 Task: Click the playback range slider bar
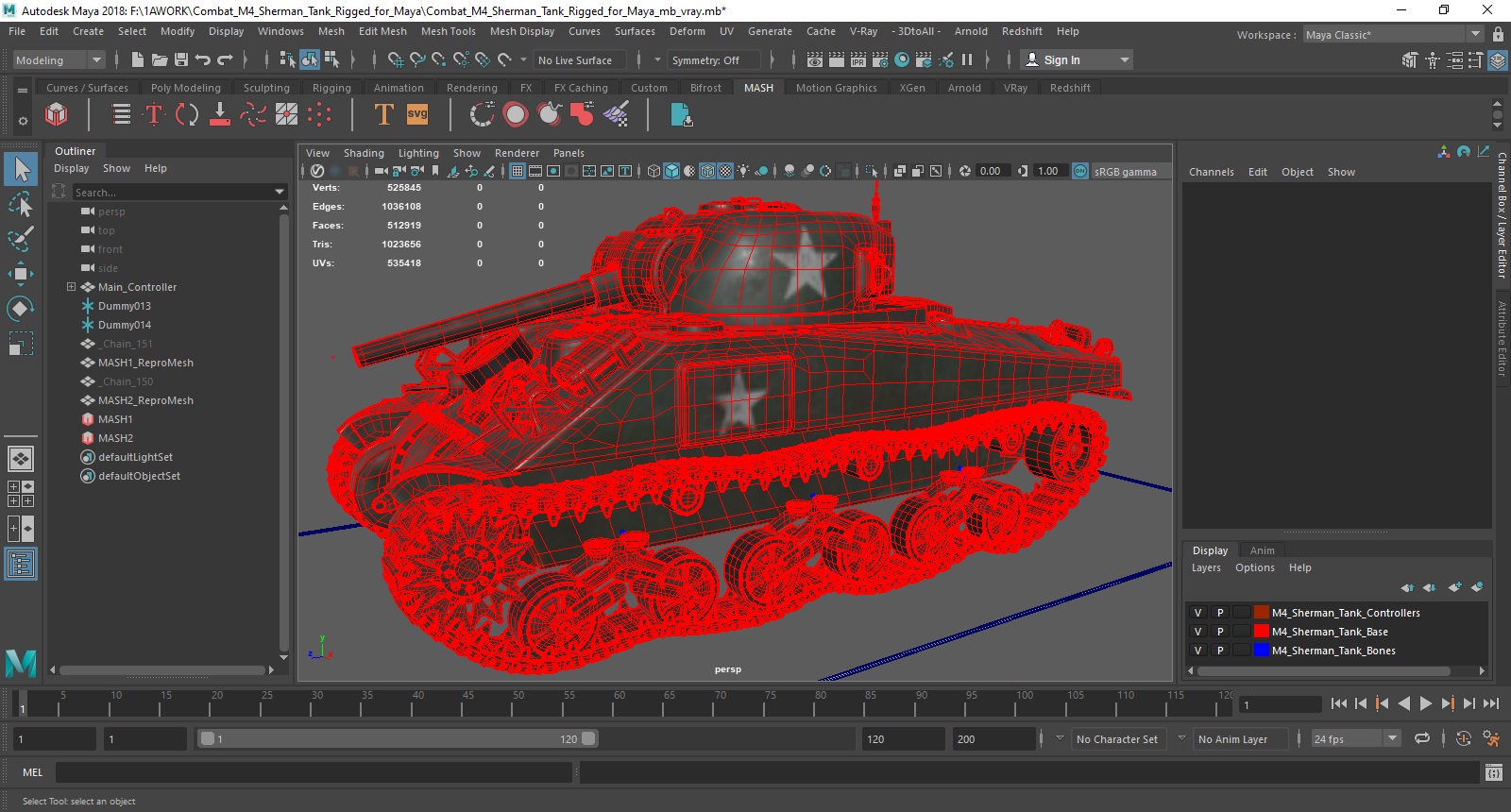pyautogui.click(x=398, y=738)
